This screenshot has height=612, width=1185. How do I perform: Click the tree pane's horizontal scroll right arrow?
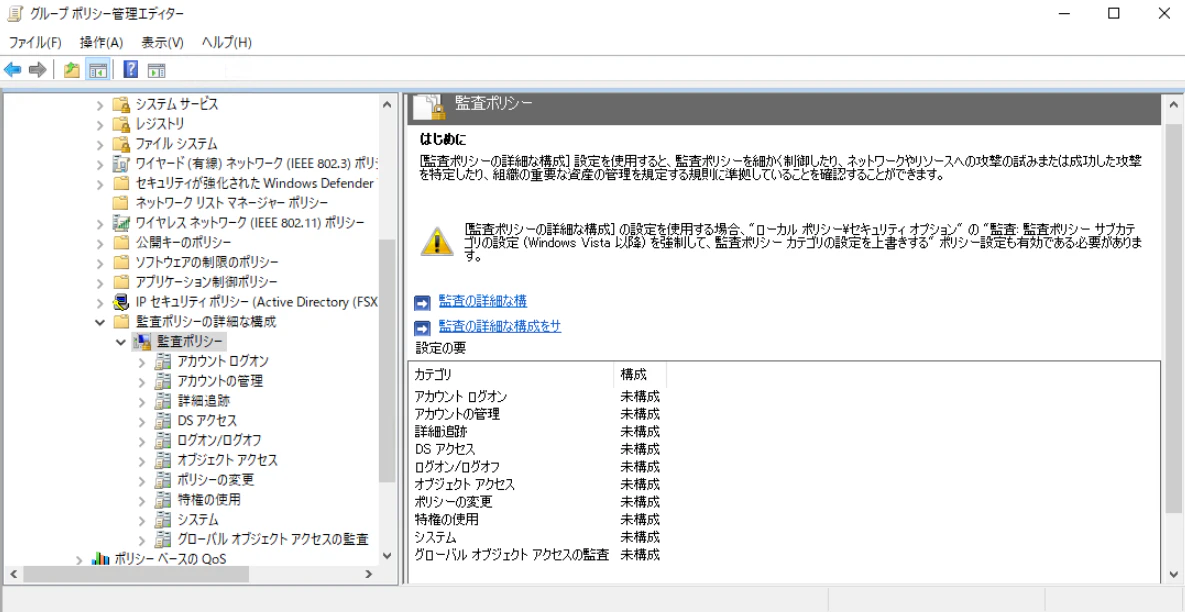pyautogui.click(x=369, y=574)
